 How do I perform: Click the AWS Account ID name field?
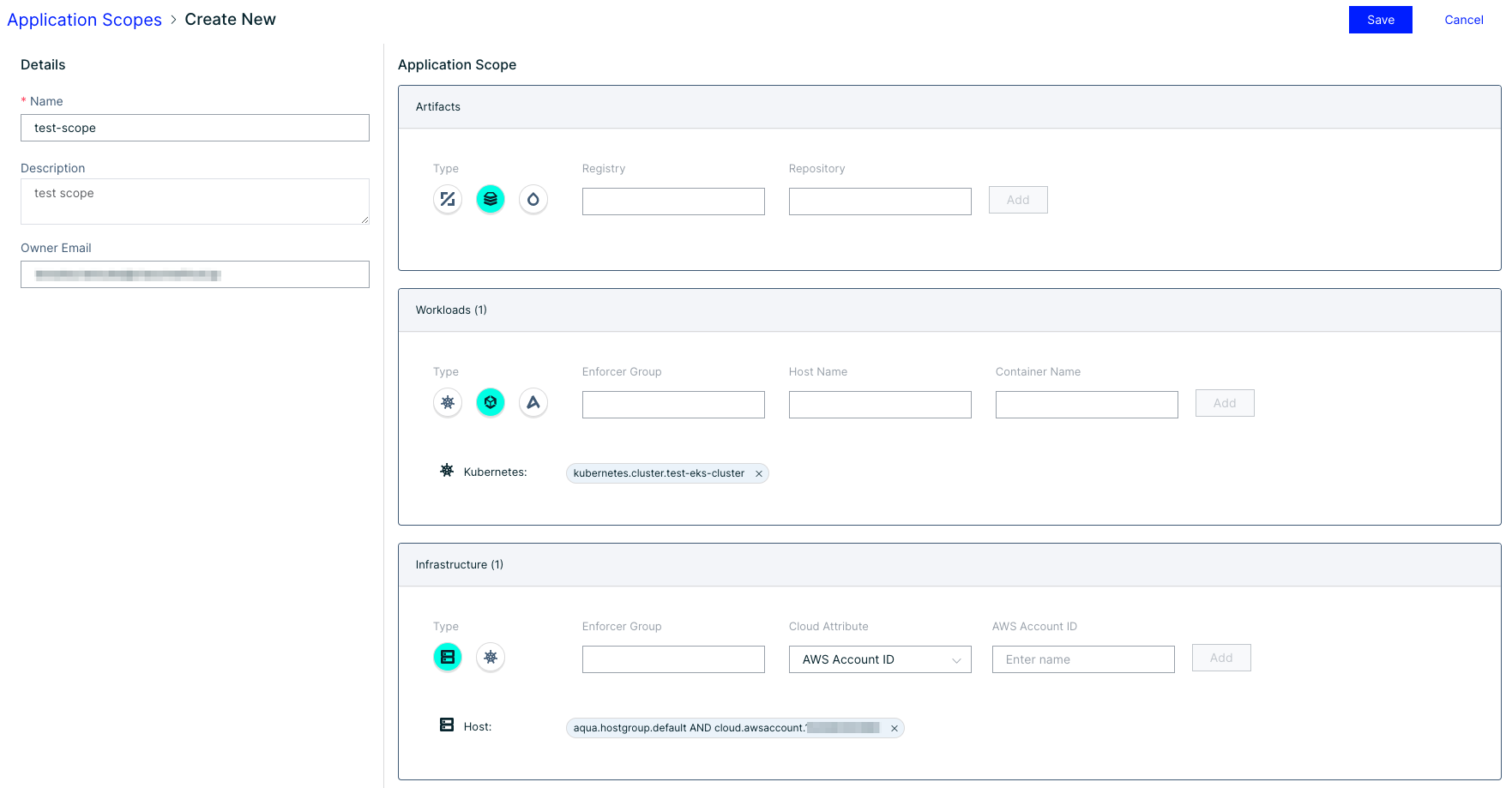pos(1082,659)
